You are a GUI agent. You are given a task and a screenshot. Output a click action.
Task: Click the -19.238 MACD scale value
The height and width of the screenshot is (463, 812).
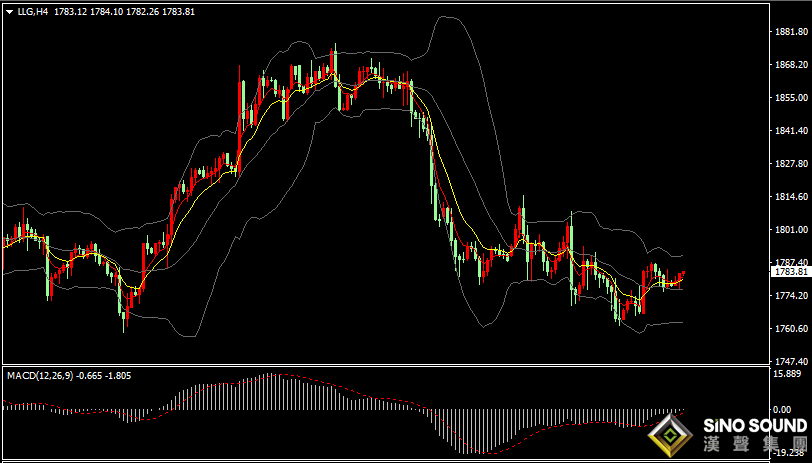[x=790, y=451]
